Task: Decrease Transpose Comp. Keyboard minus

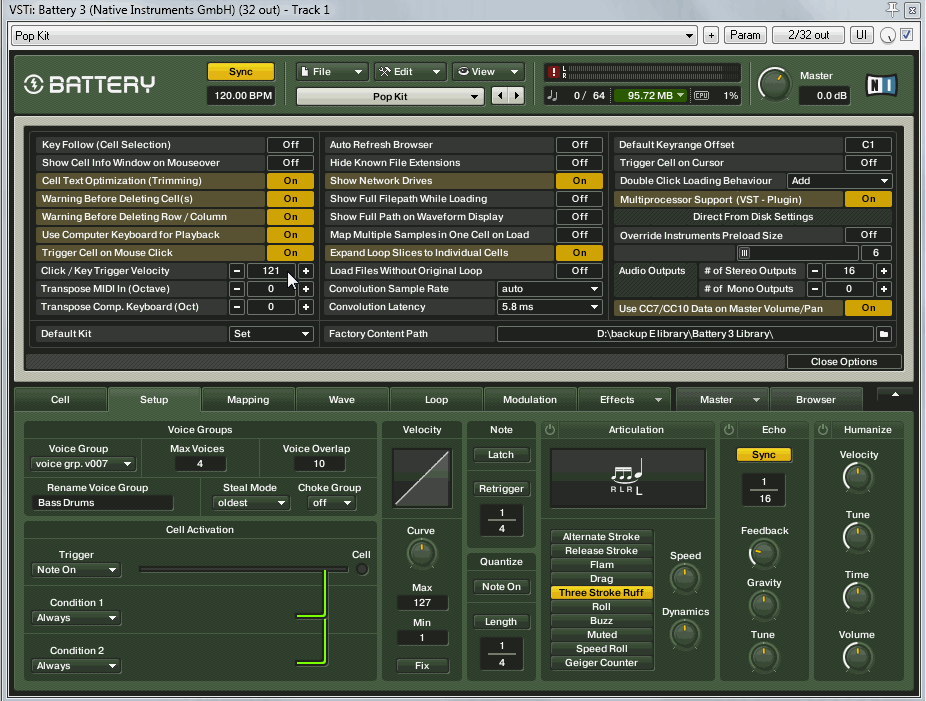Action: pos(237,307)
